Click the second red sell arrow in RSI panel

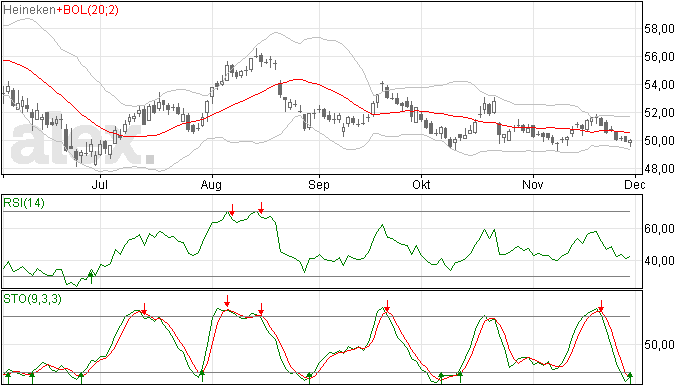coord(261,208)
